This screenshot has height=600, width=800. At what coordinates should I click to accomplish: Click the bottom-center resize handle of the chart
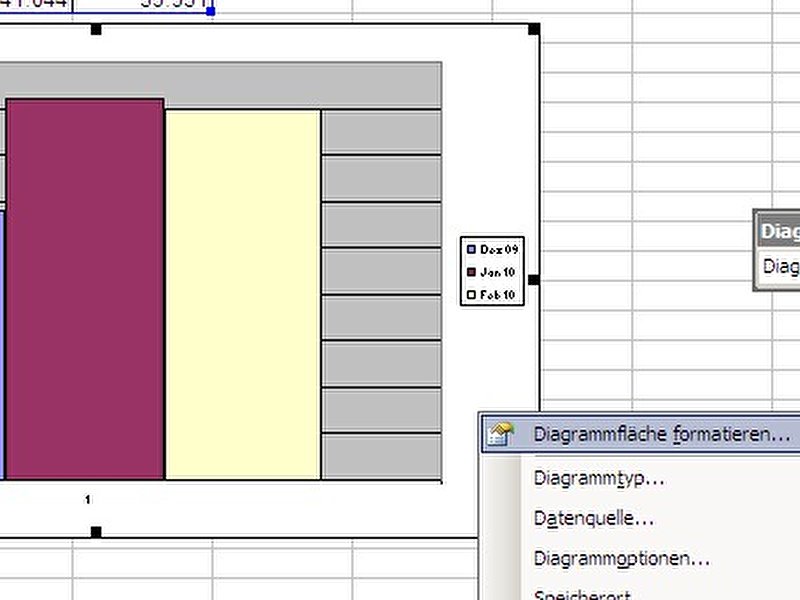(97, 532)
